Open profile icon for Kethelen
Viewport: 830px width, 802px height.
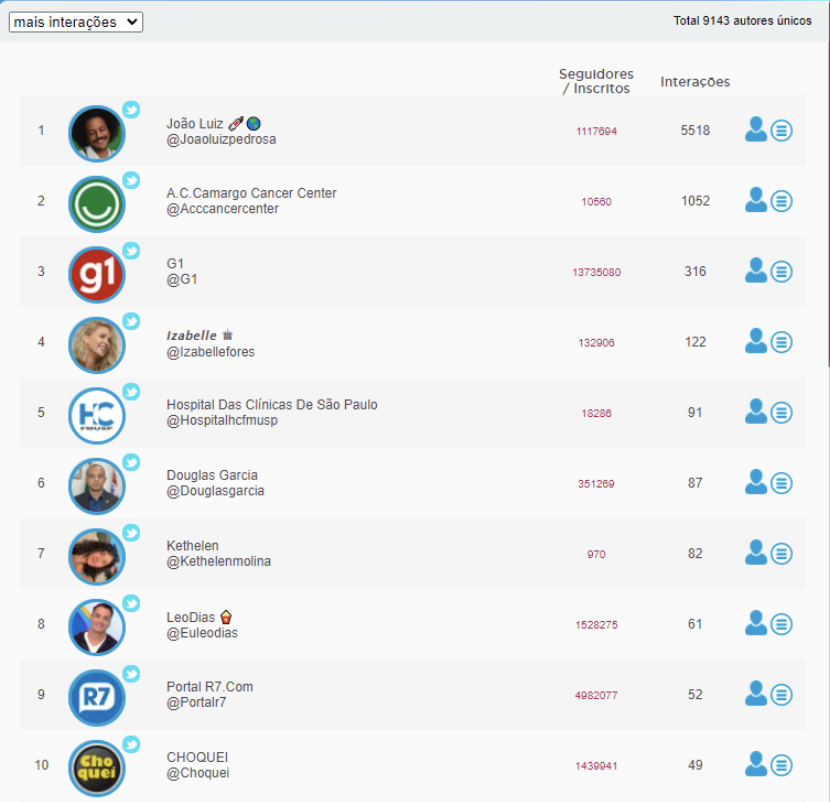coord(755,552)
